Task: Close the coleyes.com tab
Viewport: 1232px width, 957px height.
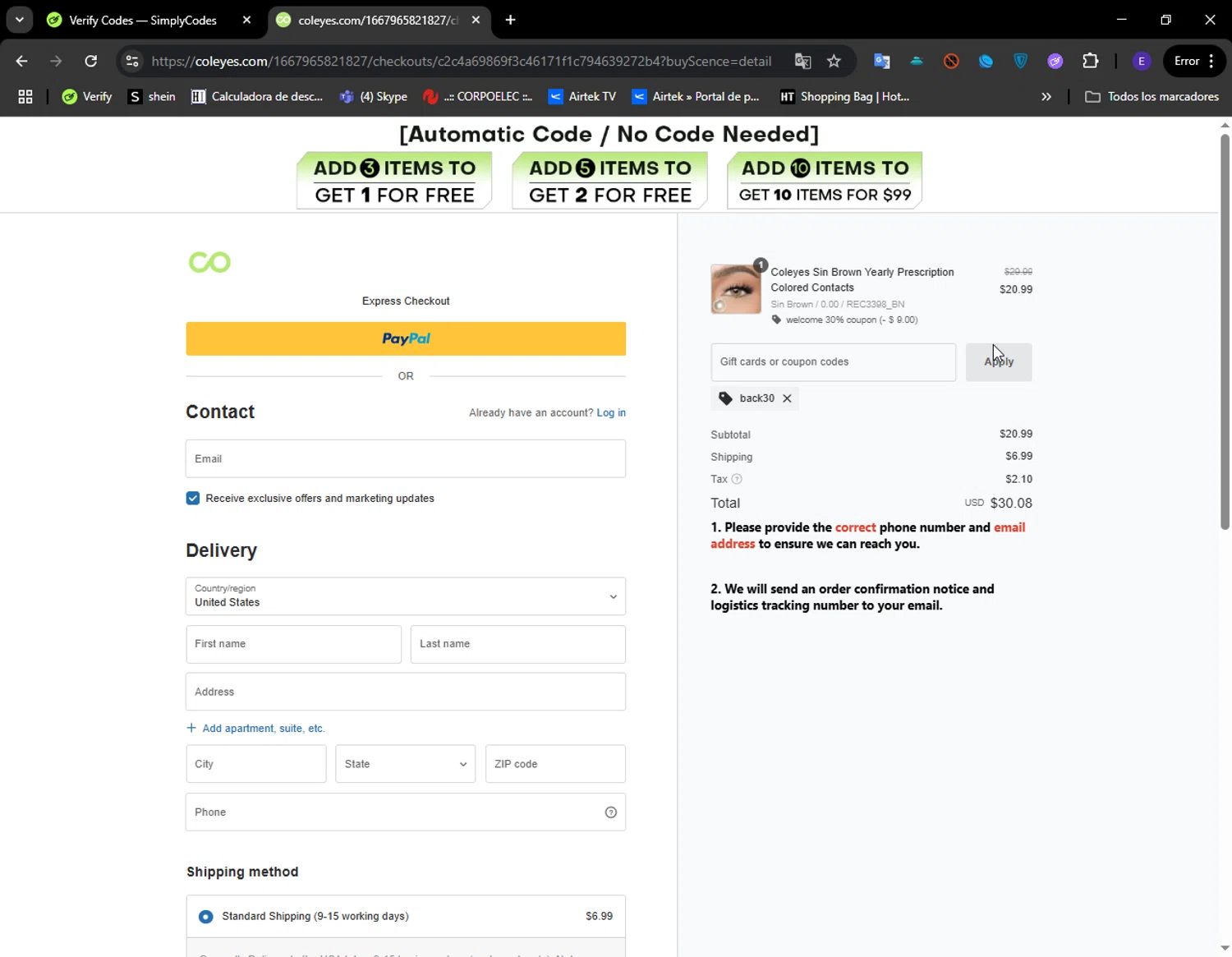Action: click(476, 20)
